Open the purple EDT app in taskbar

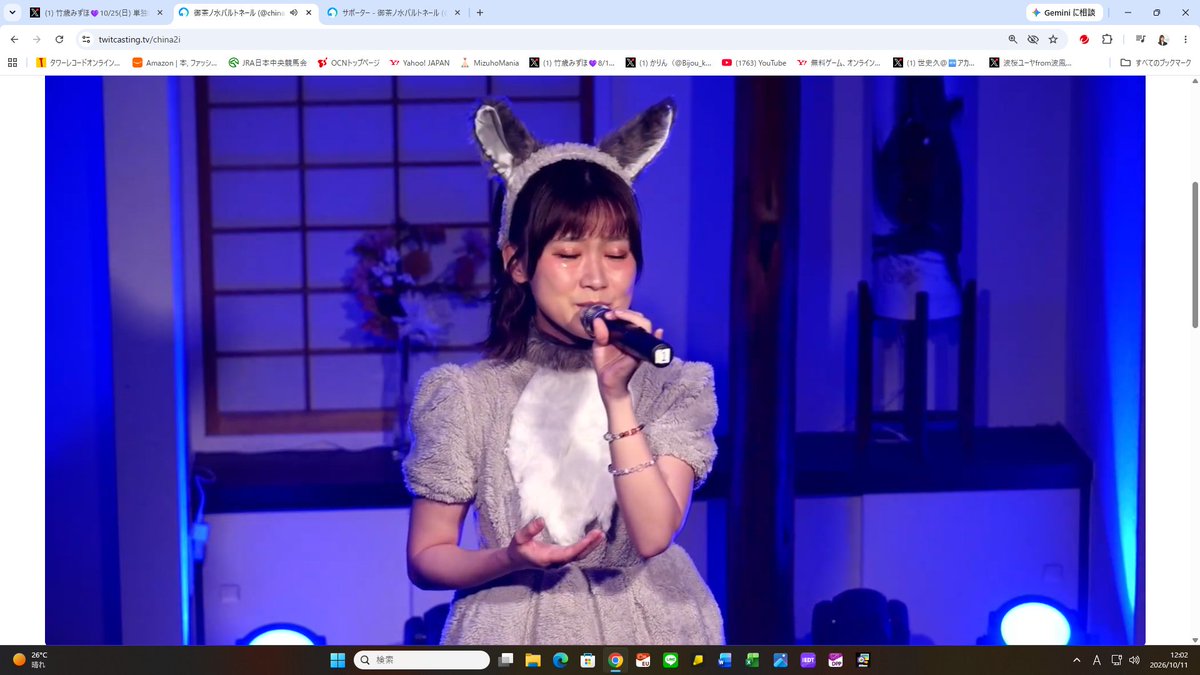[x=807, y=660]
